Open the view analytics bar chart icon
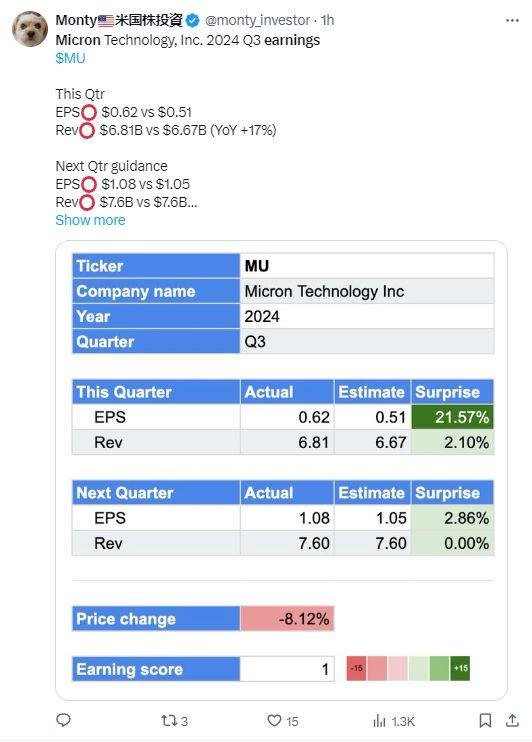Viewport: 532px width, 742px height. [x=379, y=721]
